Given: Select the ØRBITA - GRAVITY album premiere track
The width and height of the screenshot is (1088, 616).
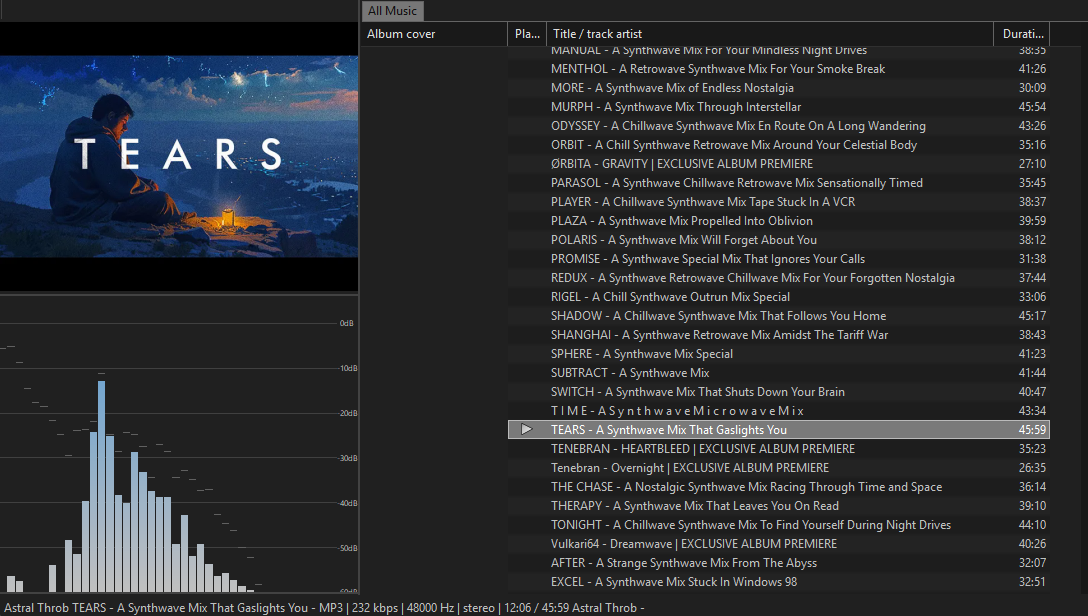Looking at the screenshot, I should tap(681, 164).
